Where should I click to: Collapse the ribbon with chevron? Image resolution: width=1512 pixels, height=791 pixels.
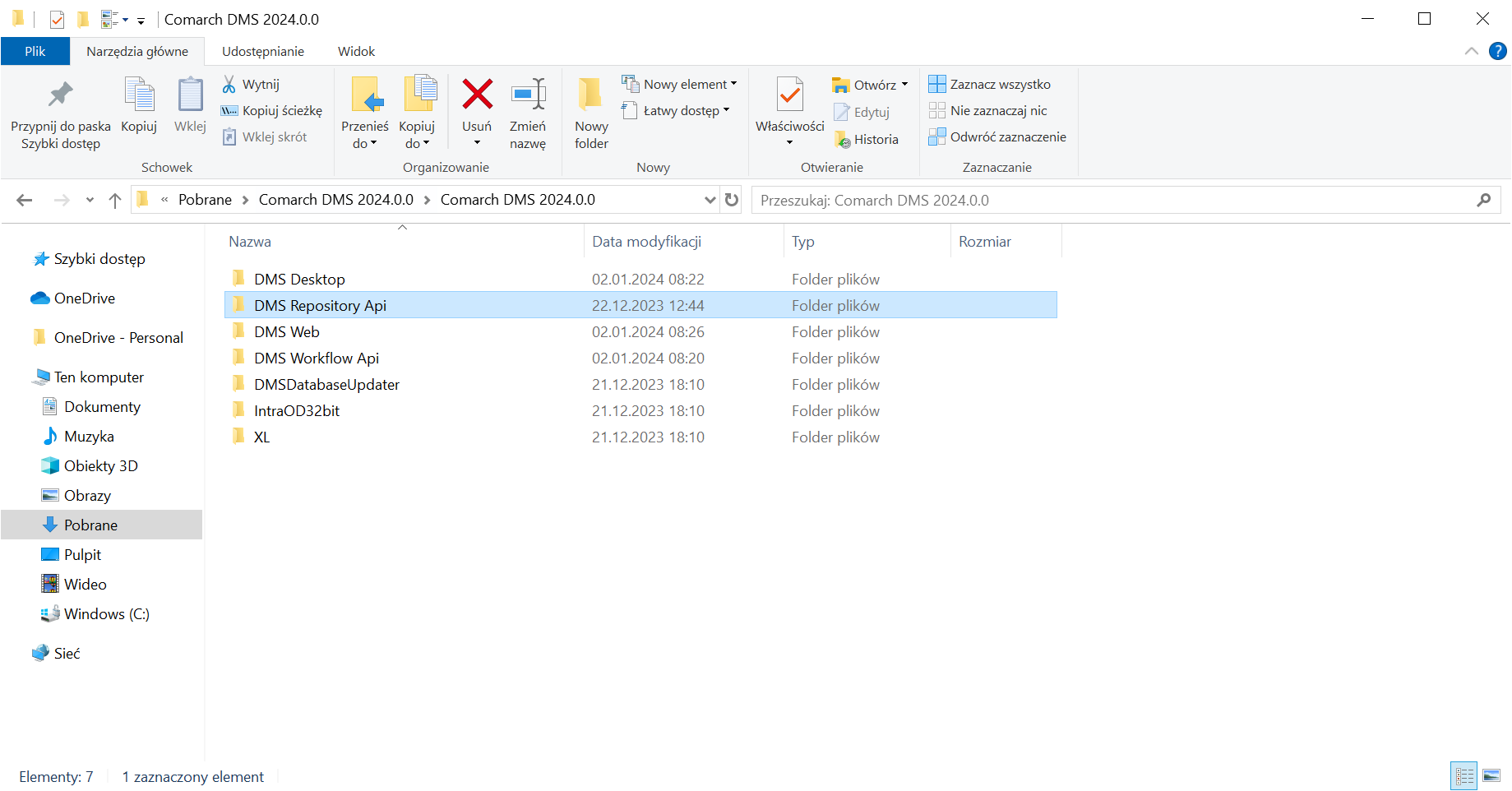click(1472, 51)
